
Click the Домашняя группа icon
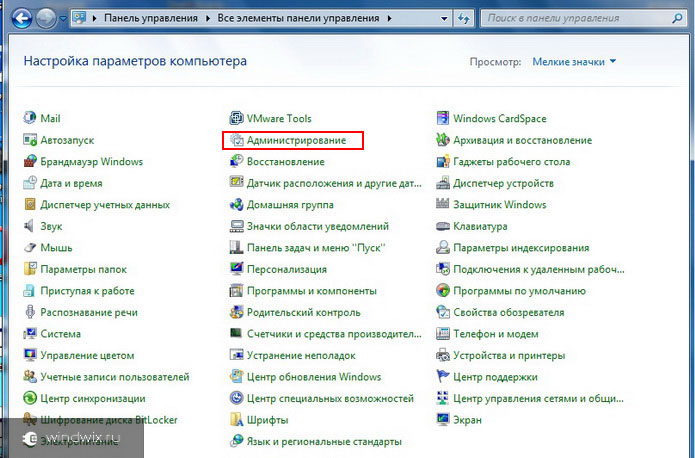click(236, 204)
